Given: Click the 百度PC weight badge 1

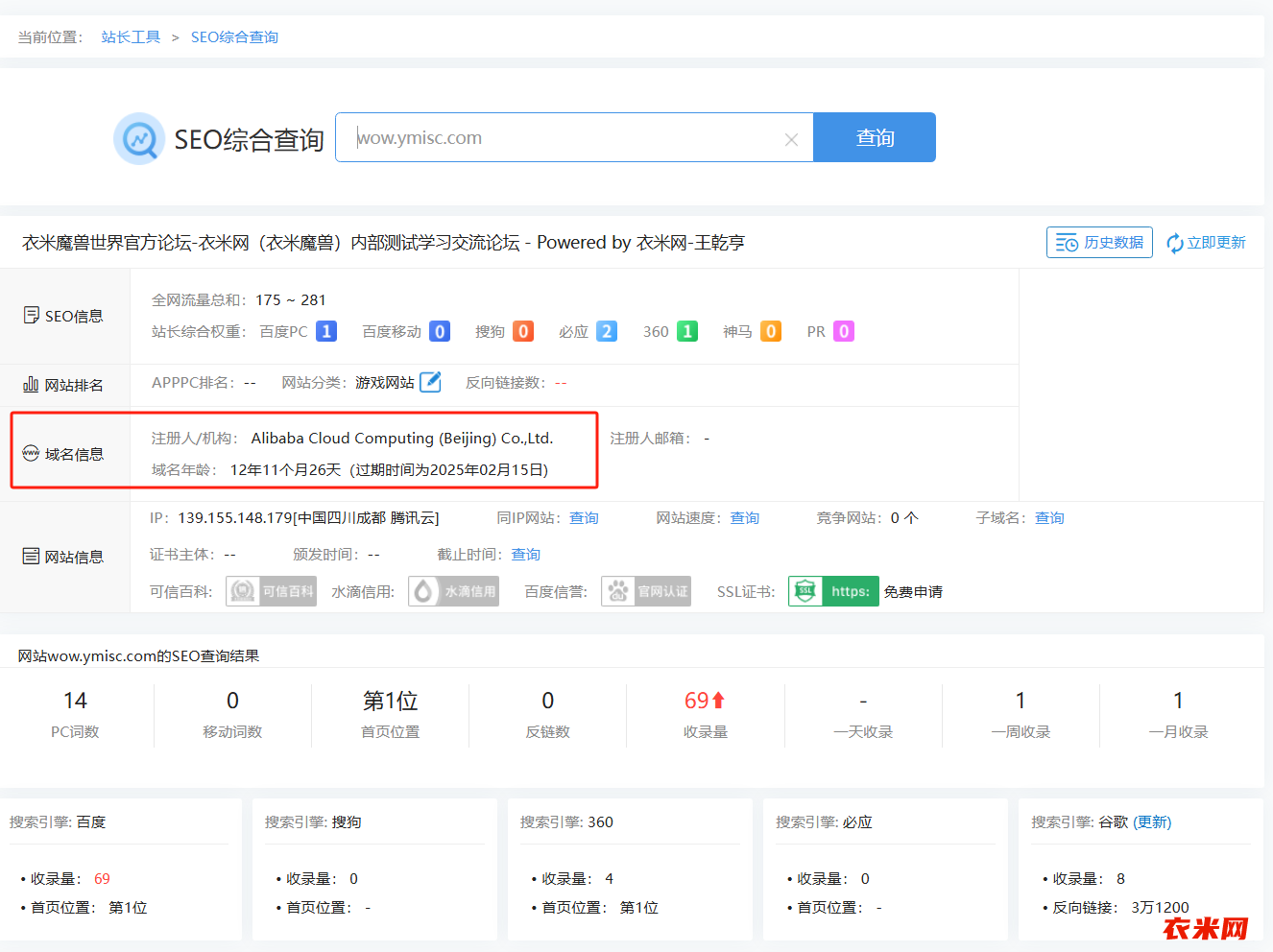Looking at the screenshot, I should [x=326, y=331].
